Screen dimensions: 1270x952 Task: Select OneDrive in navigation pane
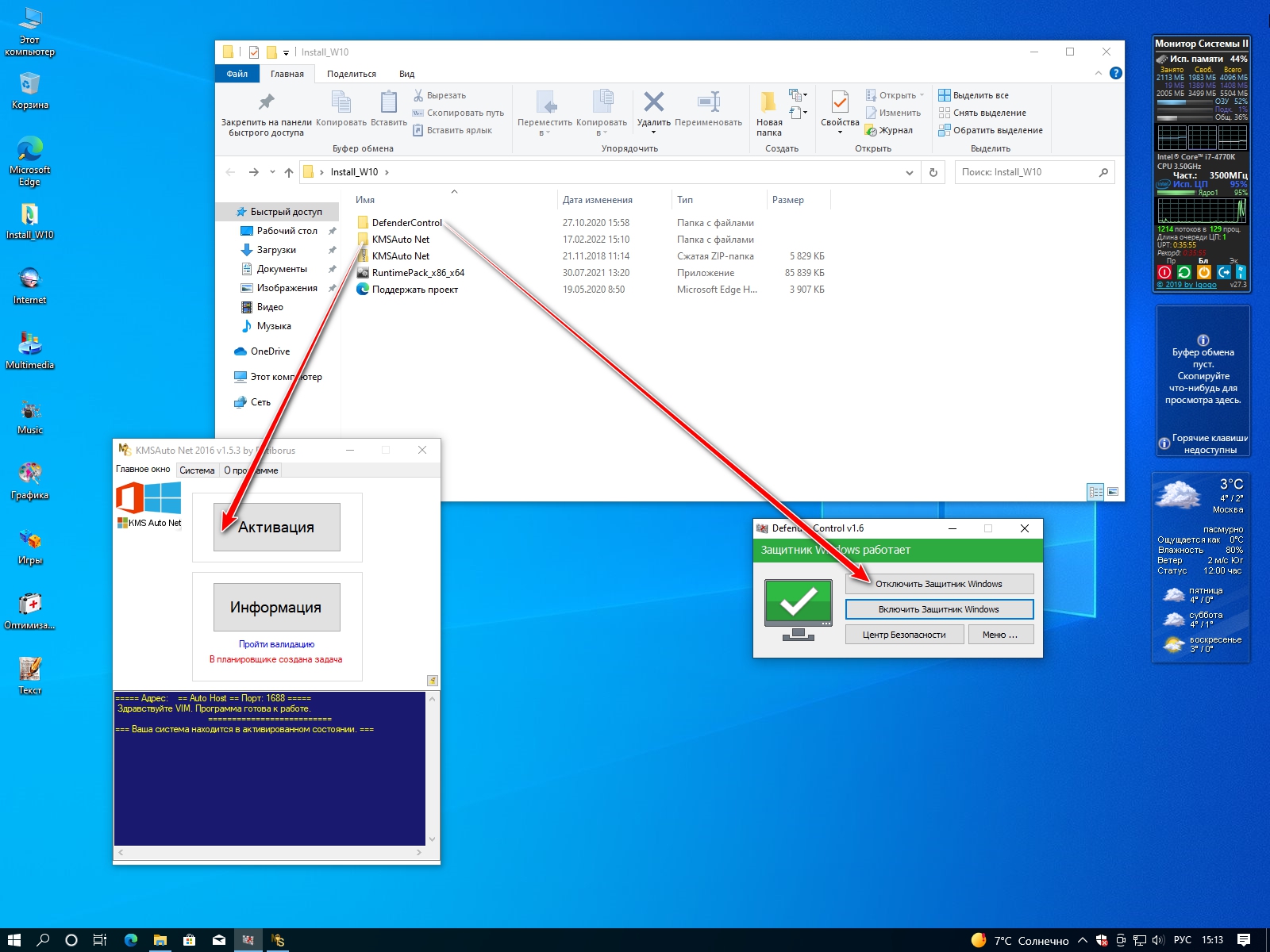click(270, 351)
